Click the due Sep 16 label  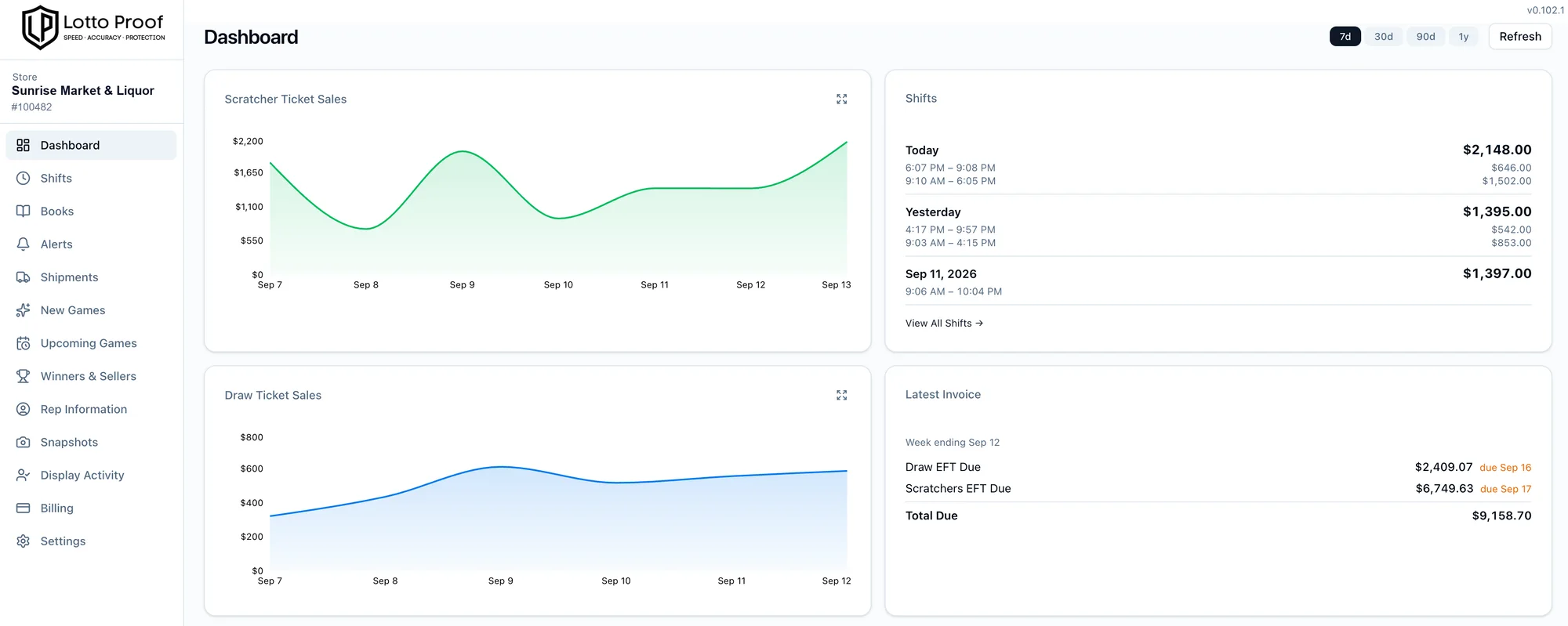(1505, 468)
